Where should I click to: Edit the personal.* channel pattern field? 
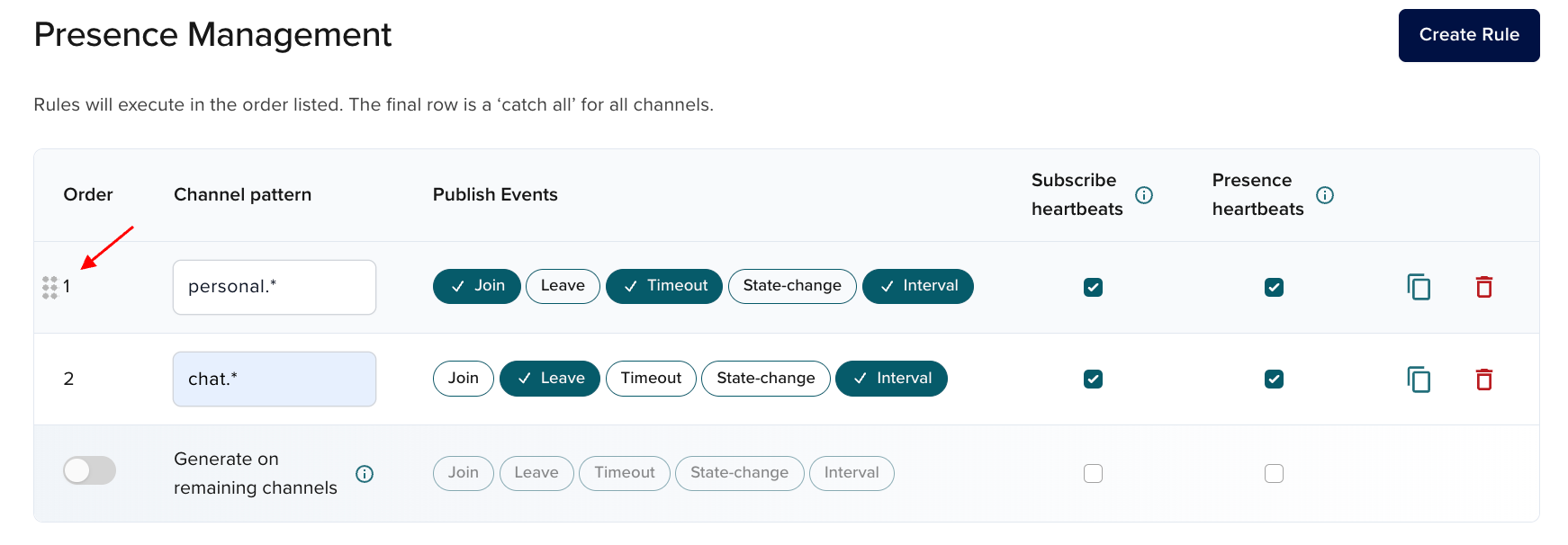point(275,288)
